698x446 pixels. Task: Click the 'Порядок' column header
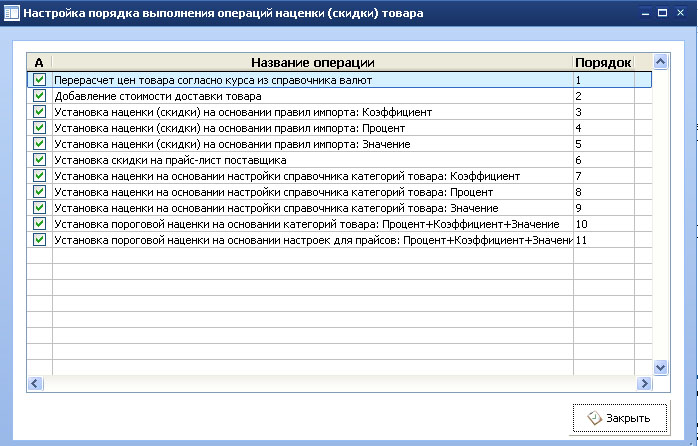click(x=603, y=62)
